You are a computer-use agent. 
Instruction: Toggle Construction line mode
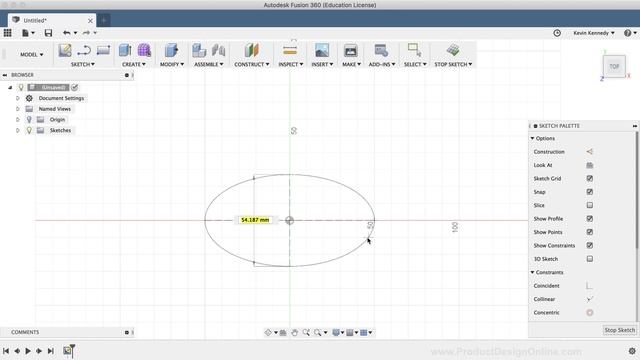[589, 151]
